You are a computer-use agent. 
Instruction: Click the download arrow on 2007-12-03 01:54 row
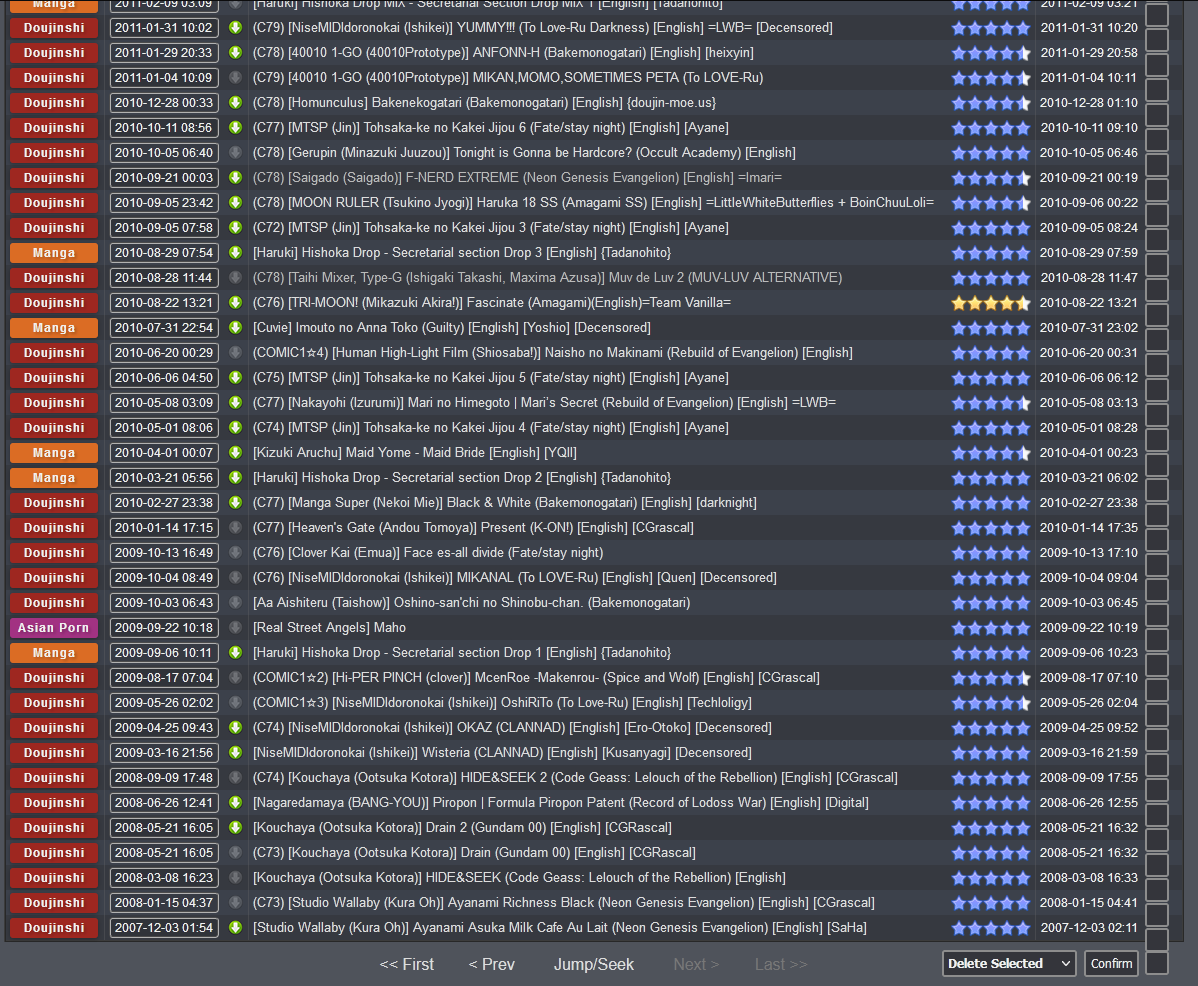[235, 928]
